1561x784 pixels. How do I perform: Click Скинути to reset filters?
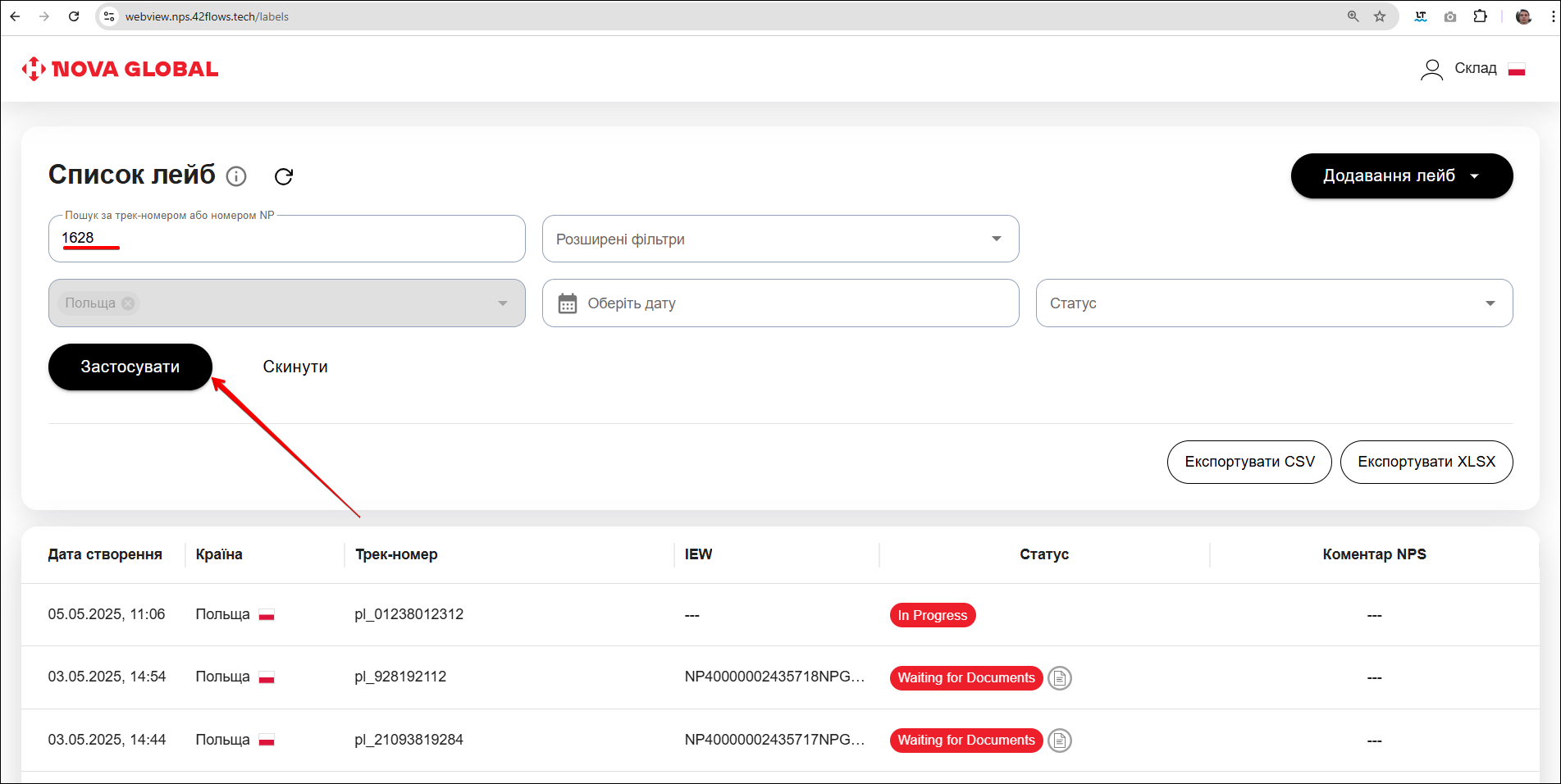[295, 367]
